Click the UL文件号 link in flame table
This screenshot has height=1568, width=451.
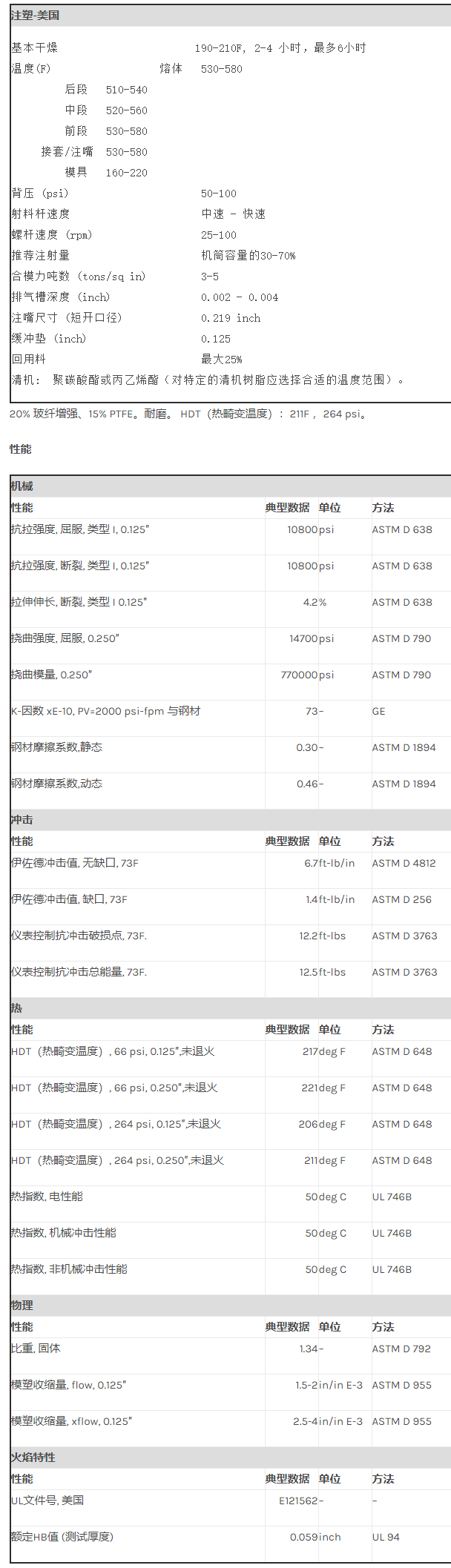[16, 1501]
